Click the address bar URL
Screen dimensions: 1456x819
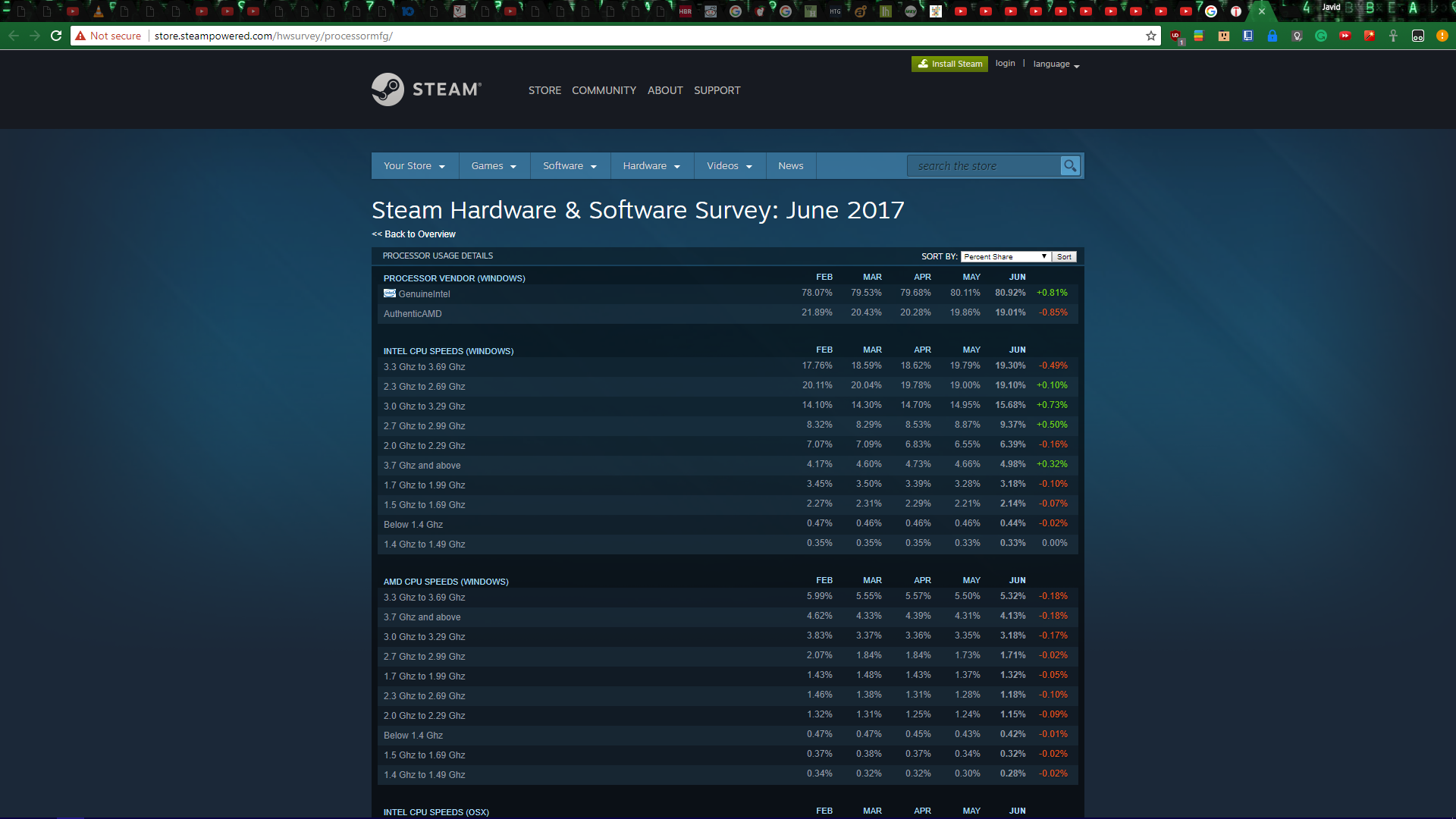pyautogui.click(x=273, y=36)
